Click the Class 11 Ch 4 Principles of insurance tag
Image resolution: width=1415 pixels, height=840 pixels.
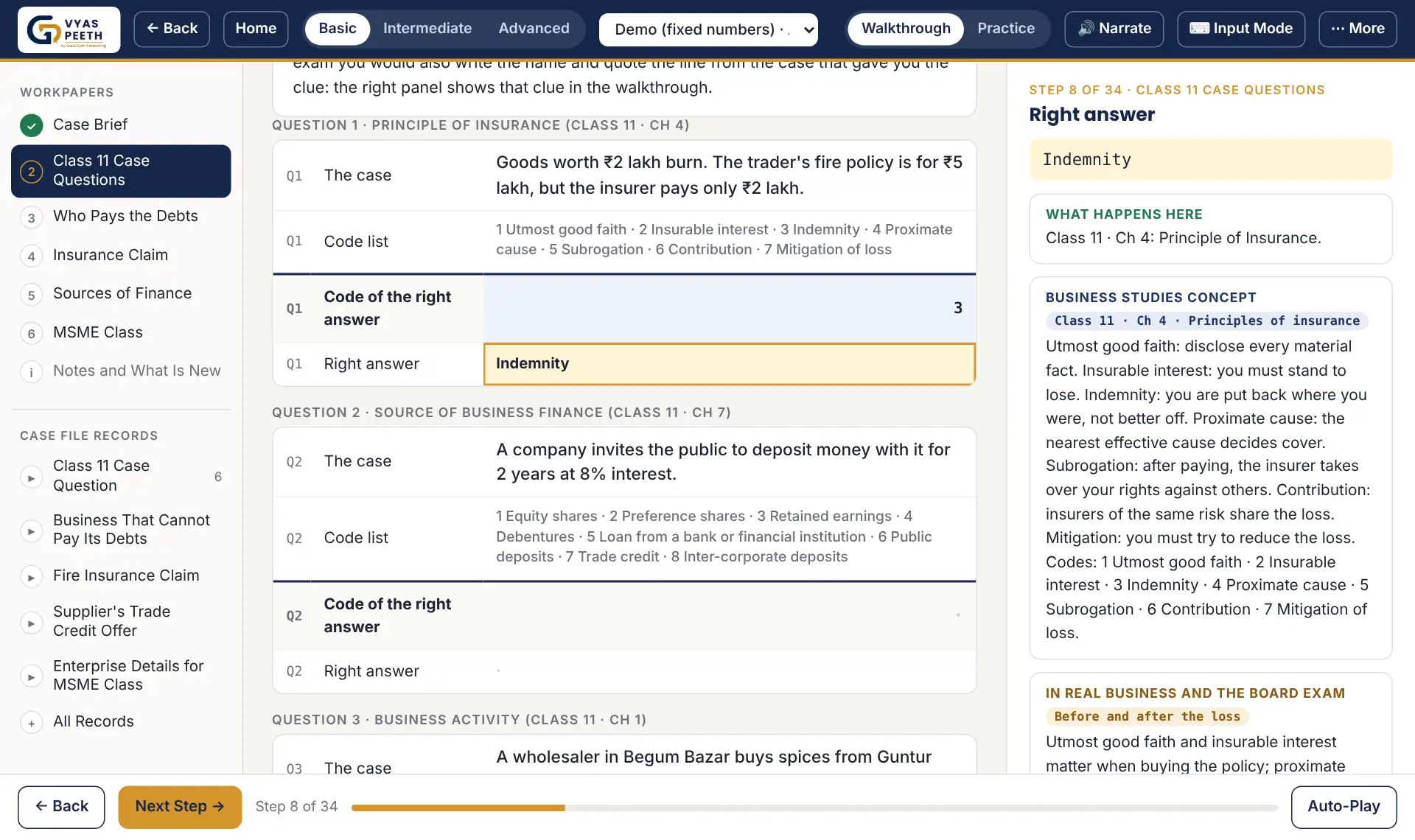click(1206, 321)
